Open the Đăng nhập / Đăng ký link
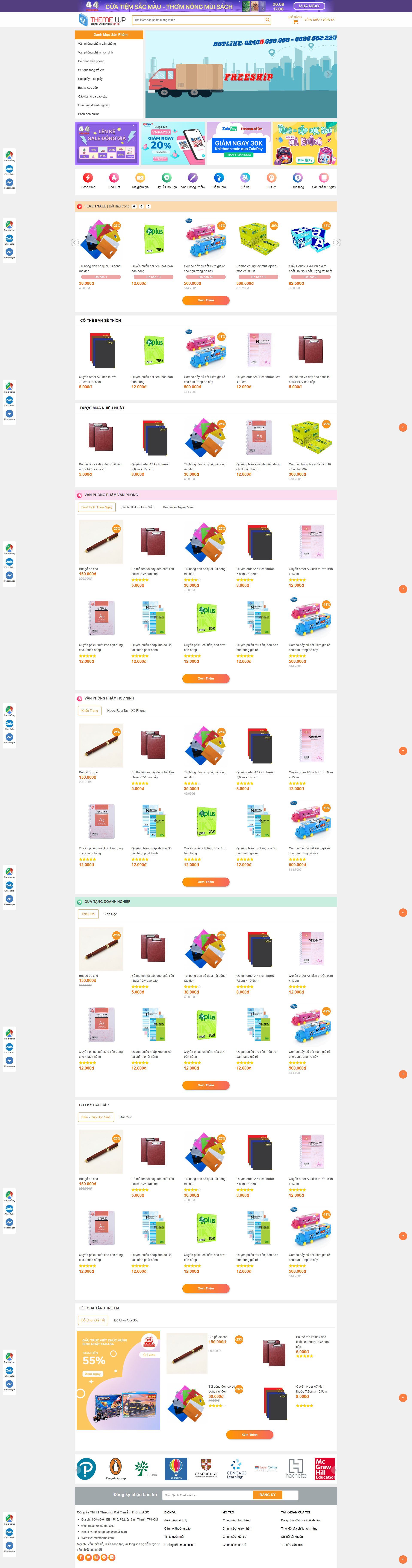412x1568 pixels. click(x=320, y=20)
